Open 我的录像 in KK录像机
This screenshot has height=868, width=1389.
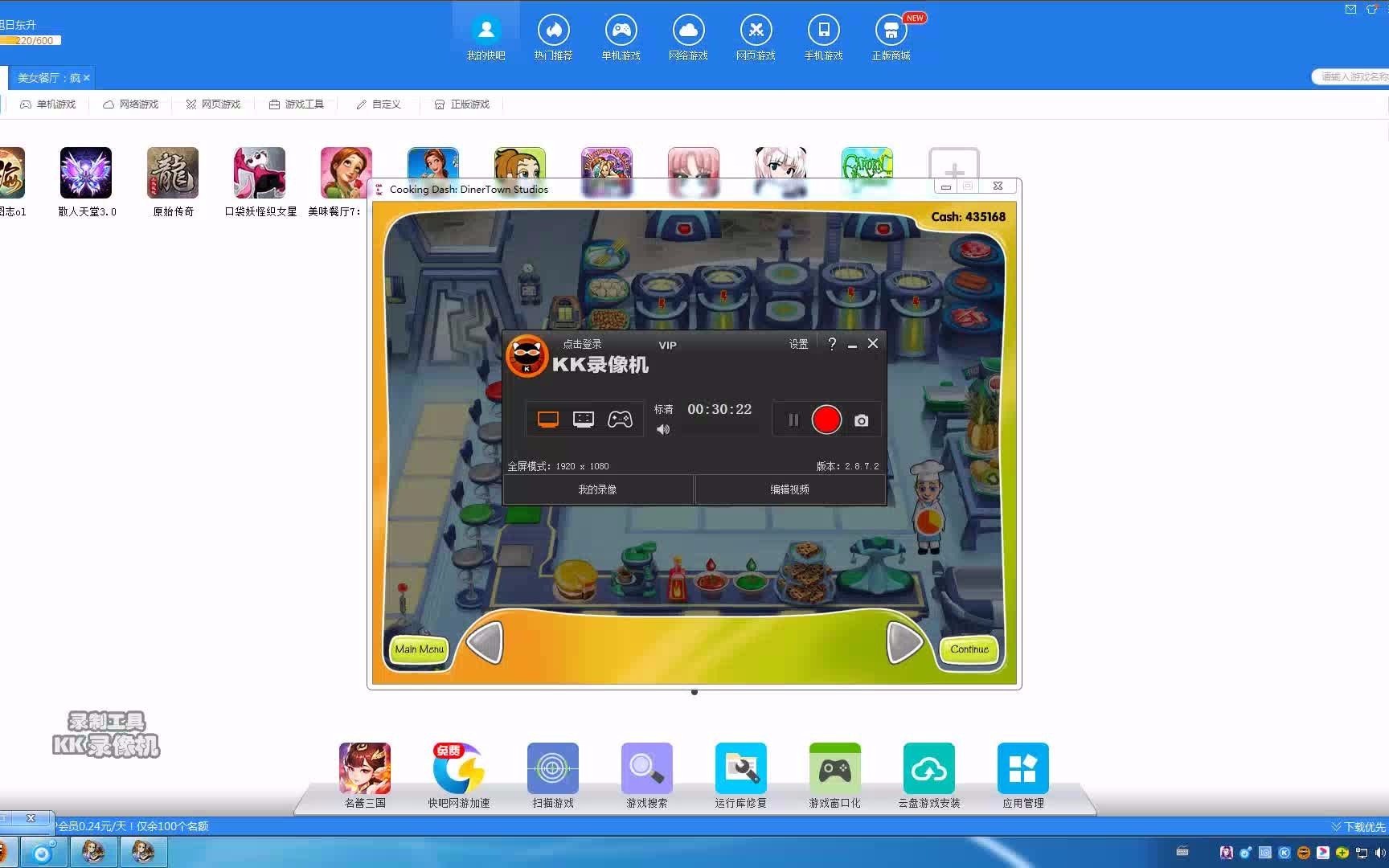coord(598,489)
